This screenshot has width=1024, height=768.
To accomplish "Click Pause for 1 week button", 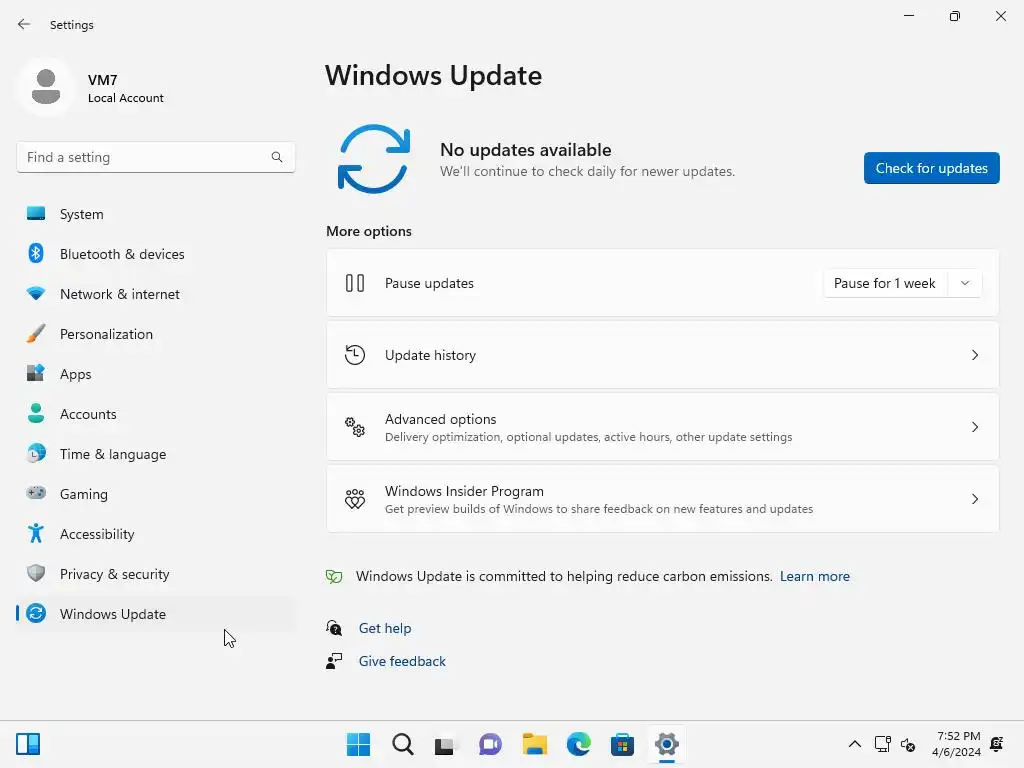I will click(x=885, y=283).
